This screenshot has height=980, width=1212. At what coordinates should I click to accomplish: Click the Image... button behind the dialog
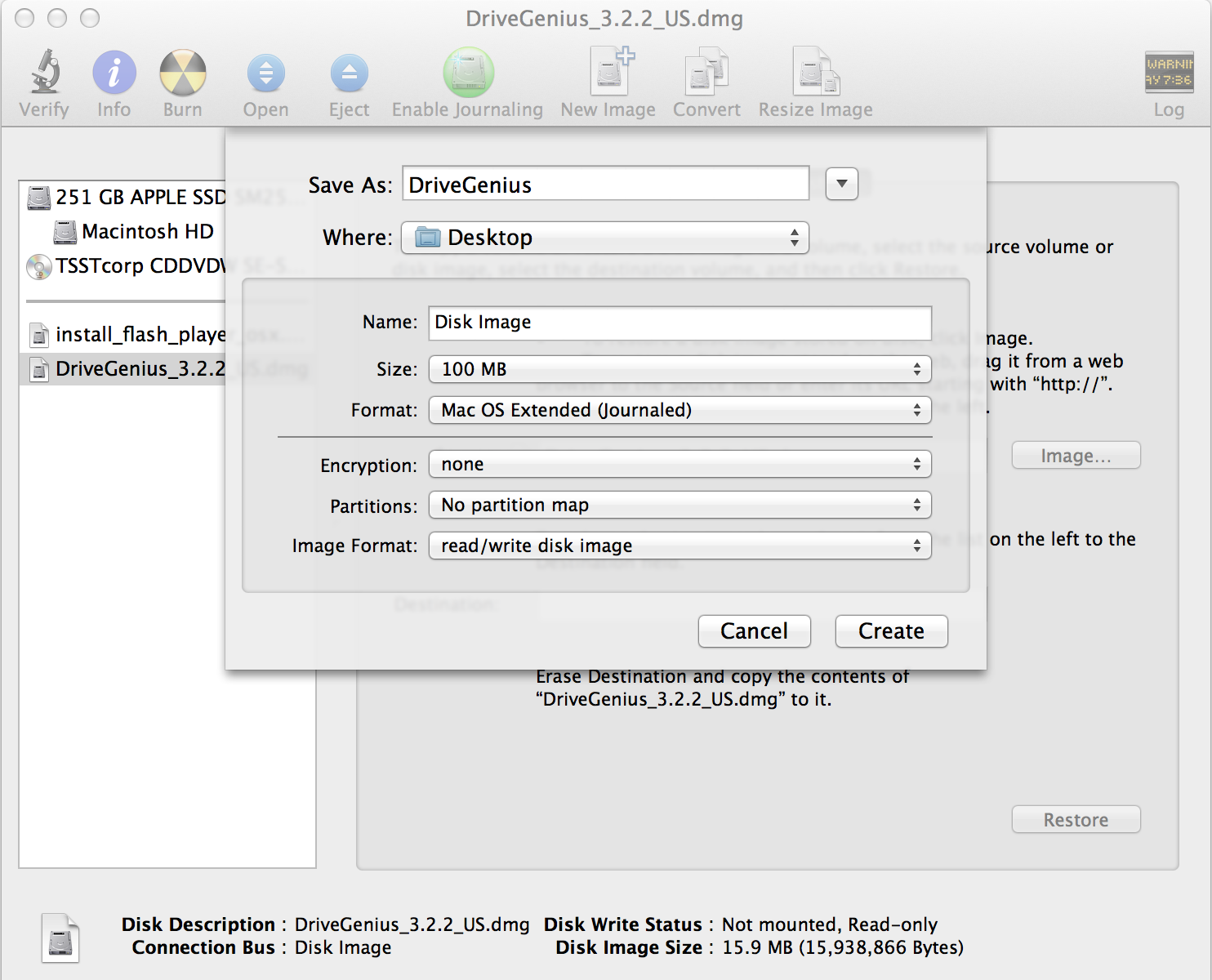(x=1076, y=456)
